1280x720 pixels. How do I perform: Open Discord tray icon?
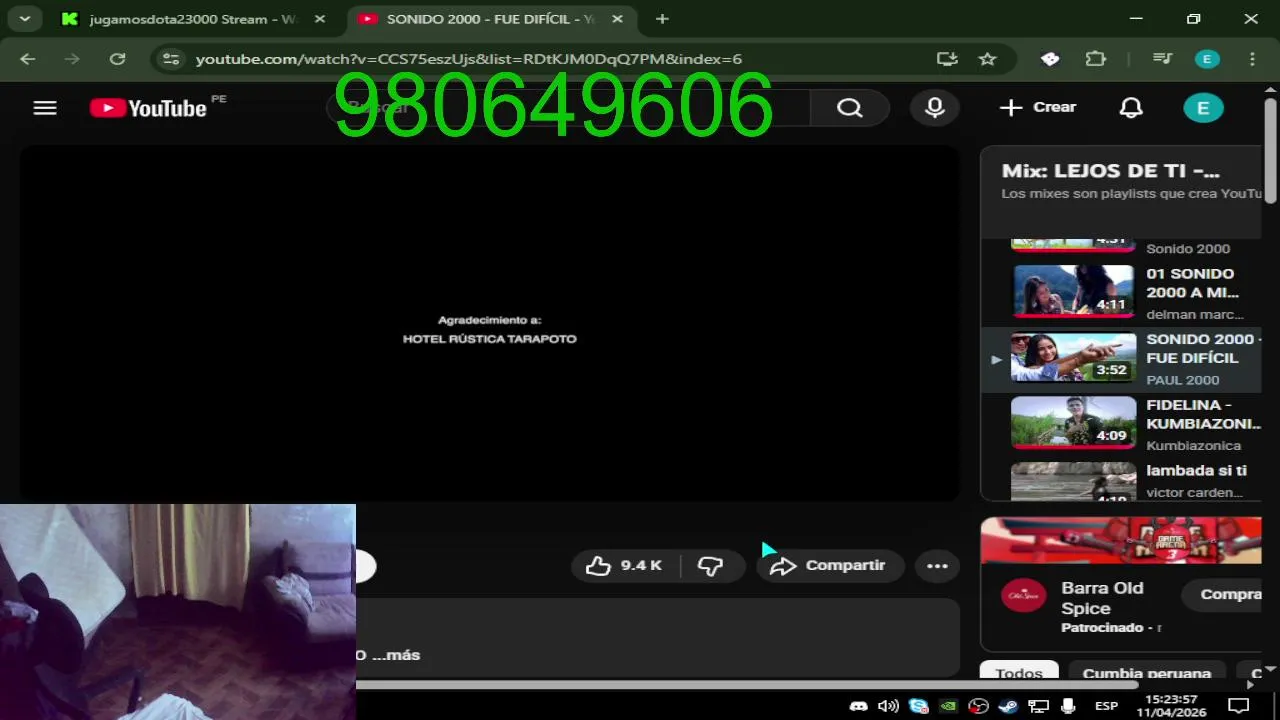[858, 706]
